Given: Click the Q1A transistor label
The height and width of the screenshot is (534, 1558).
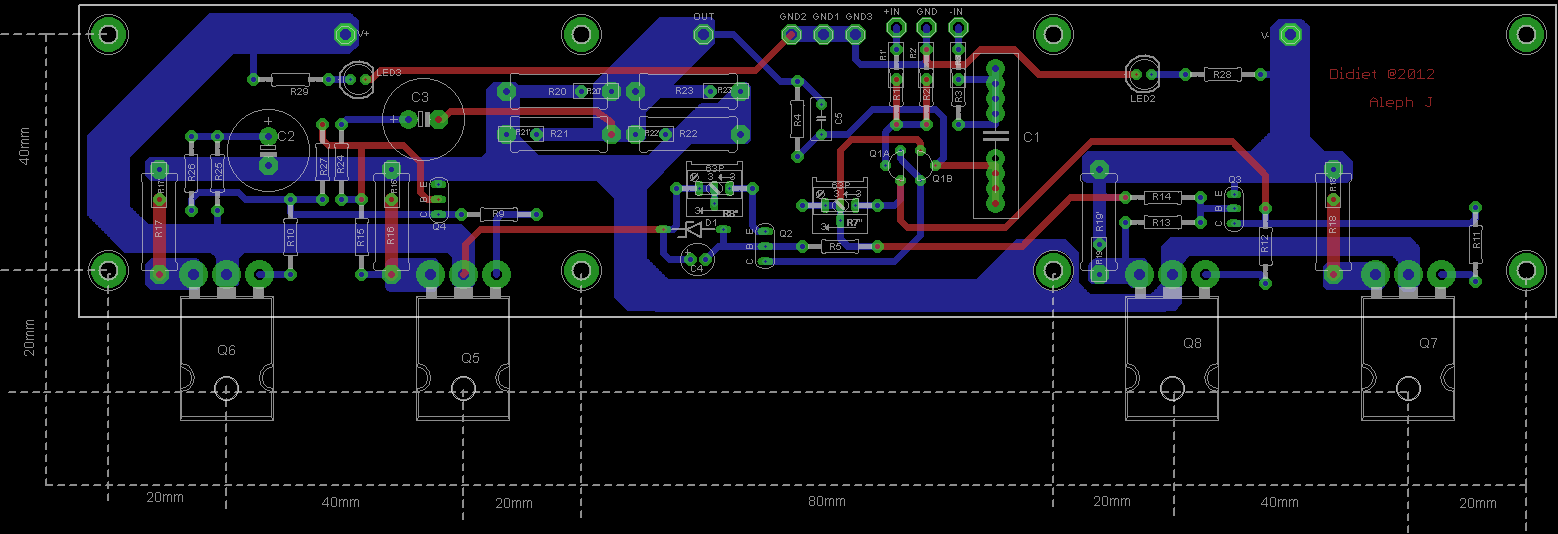Looking at the screenshot, I should pos(878,154).
